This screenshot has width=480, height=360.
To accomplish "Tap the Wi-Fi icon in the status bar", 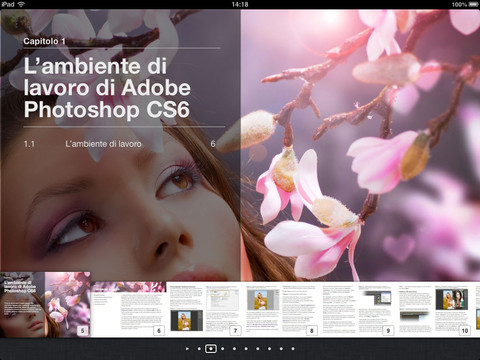I will (21, 4).
